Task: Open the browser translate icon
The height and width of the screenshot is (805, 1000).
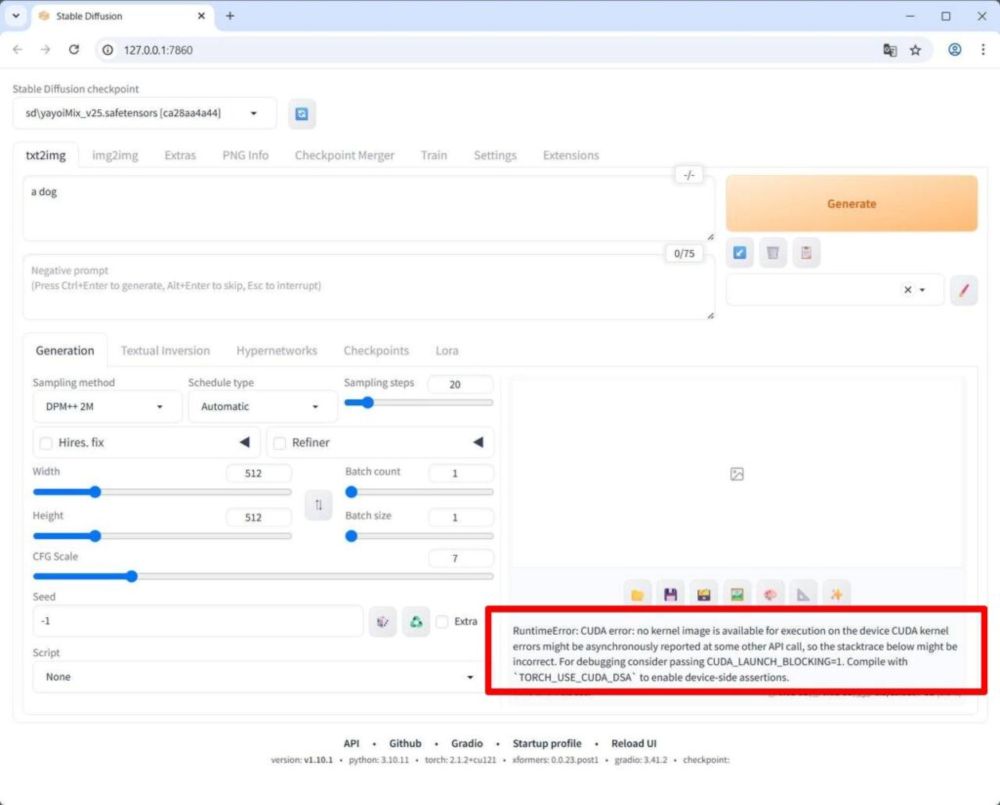Action: (890, 50)
